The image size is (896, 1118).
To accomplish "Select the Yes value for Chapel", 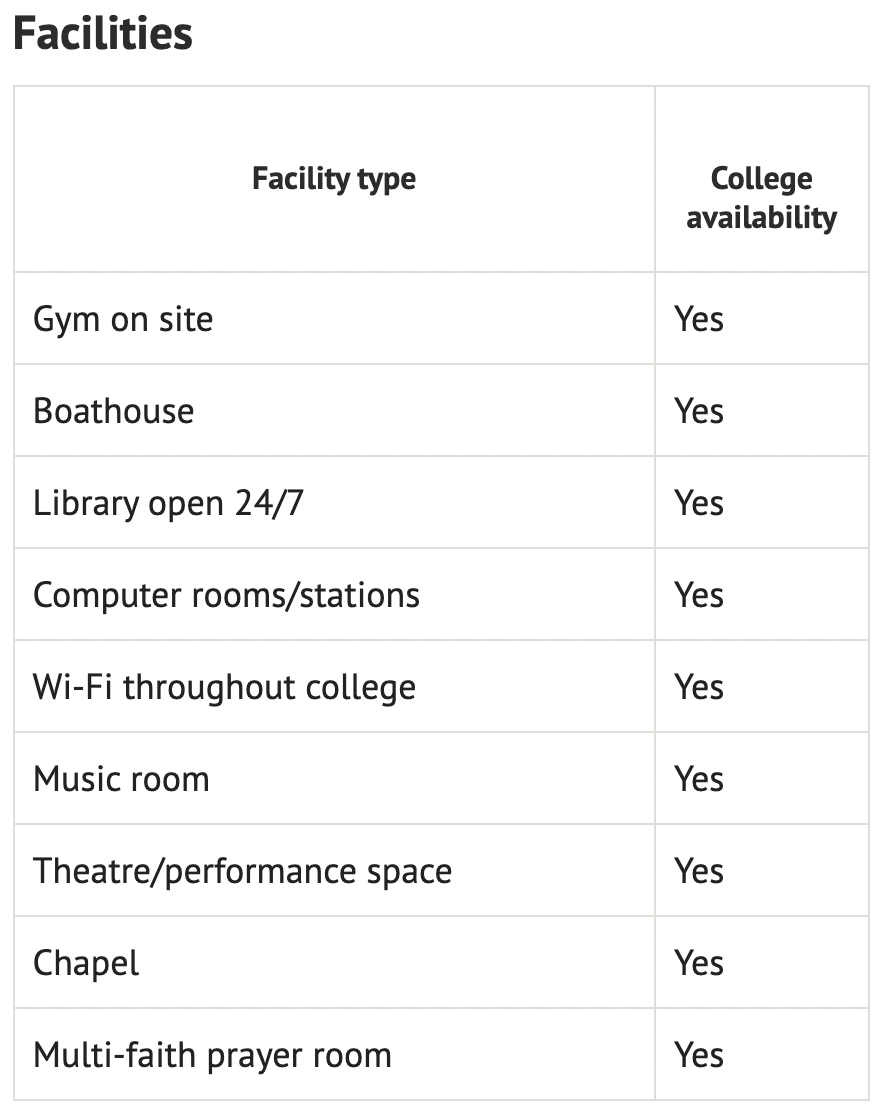I will tap(699, 963).
